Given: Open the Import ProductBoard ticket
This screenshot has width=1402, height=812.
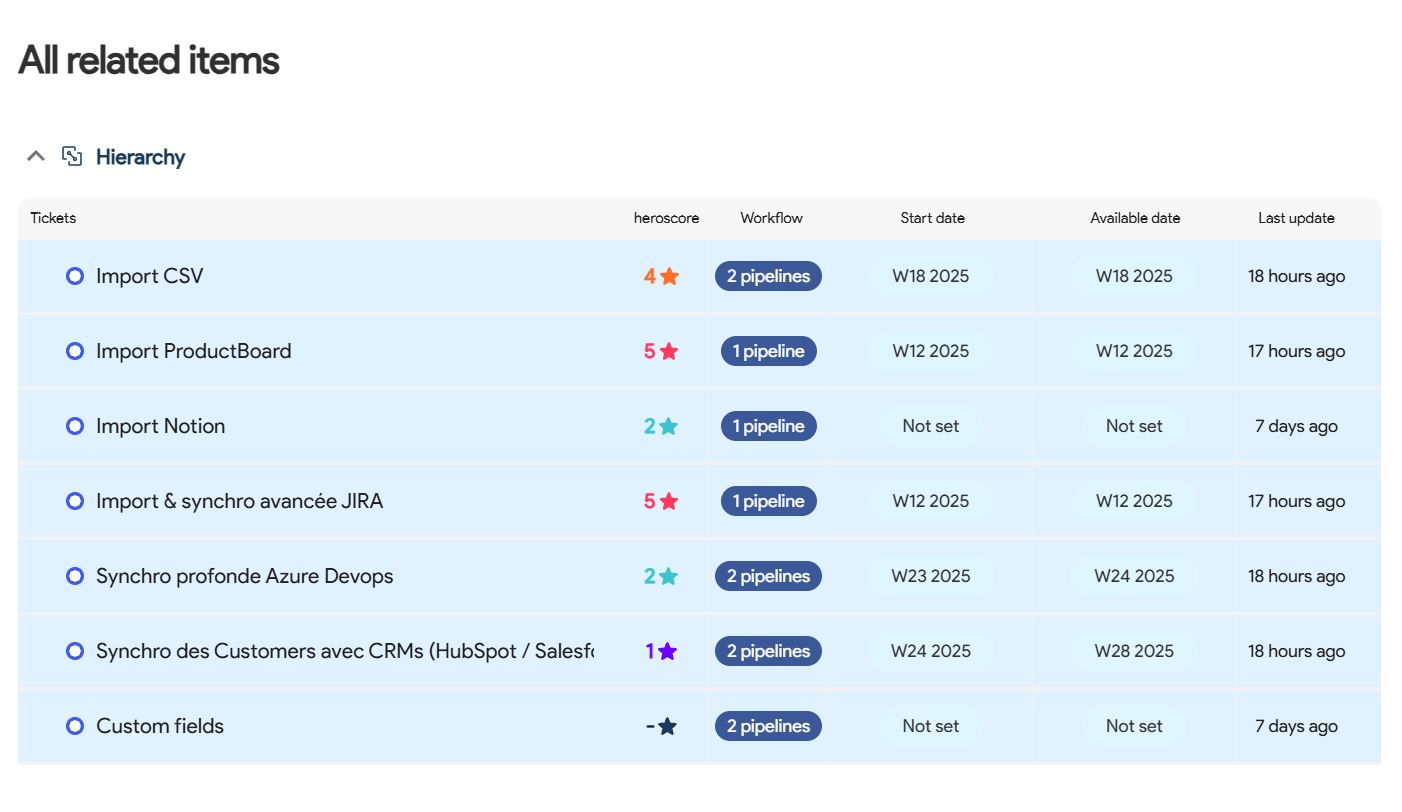Looking at the screenshot, I should (194, 351).
